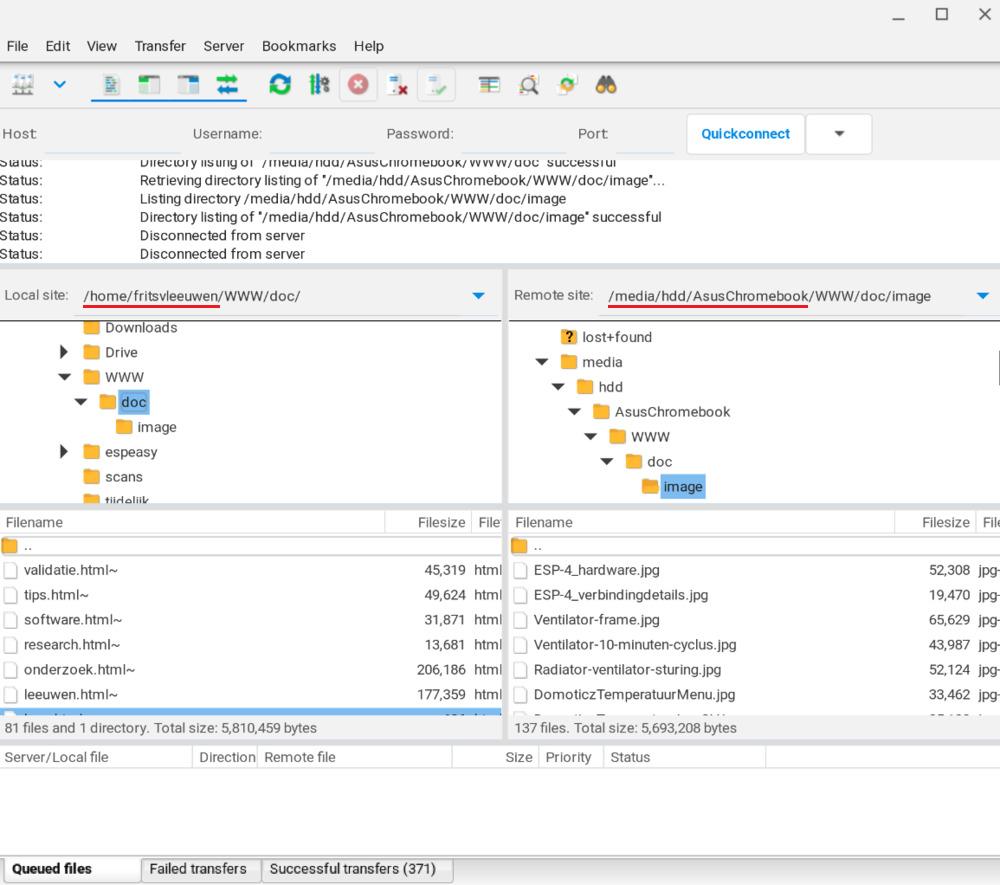The width and height of the screenshot is (1000, 885).
Task: Open the Transfer menu
Action: pyautogui.click(x=160, y=46)
